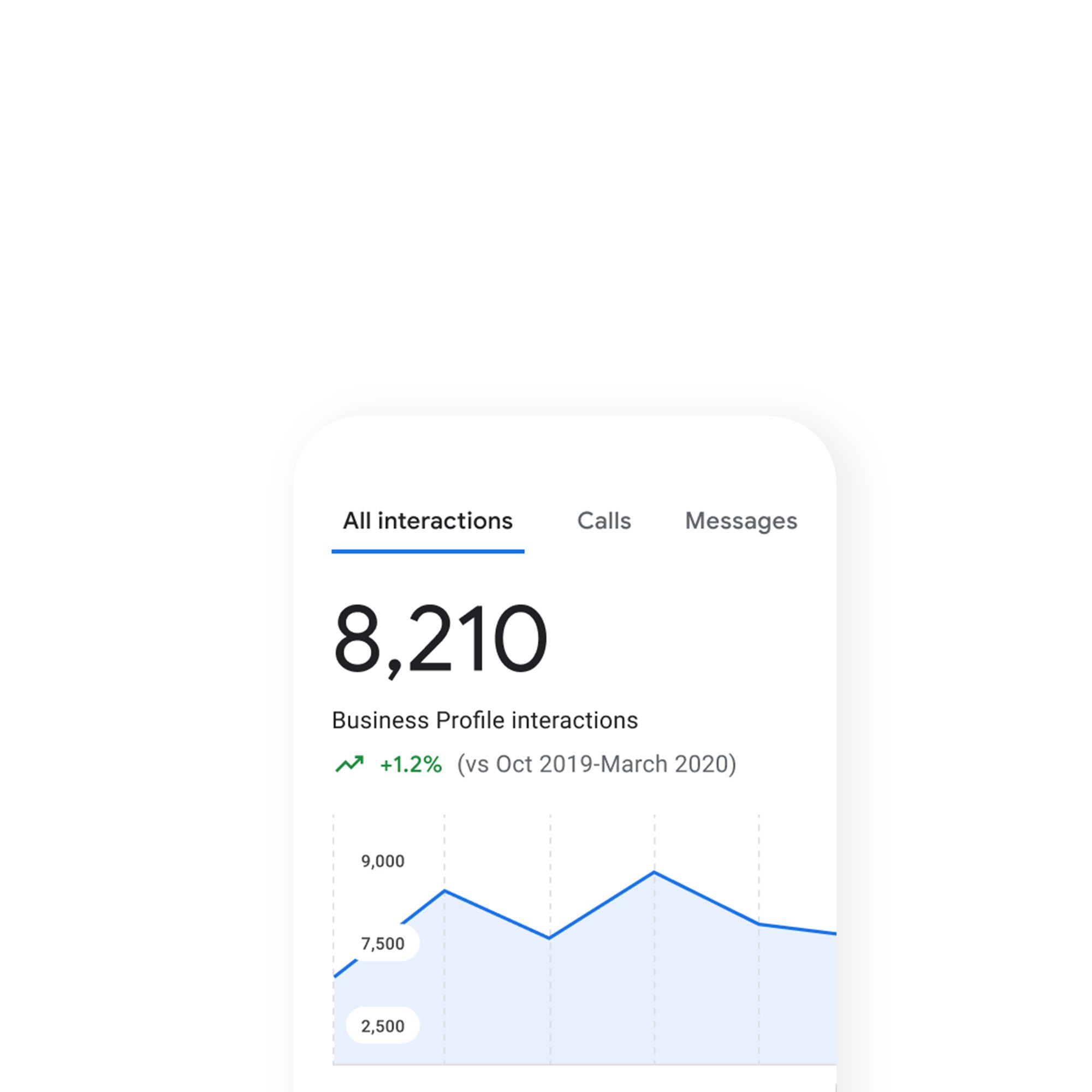Click the 7,500 axis label pill
This screenshot has width=1092, height=1092.
(x=383, y=943)
